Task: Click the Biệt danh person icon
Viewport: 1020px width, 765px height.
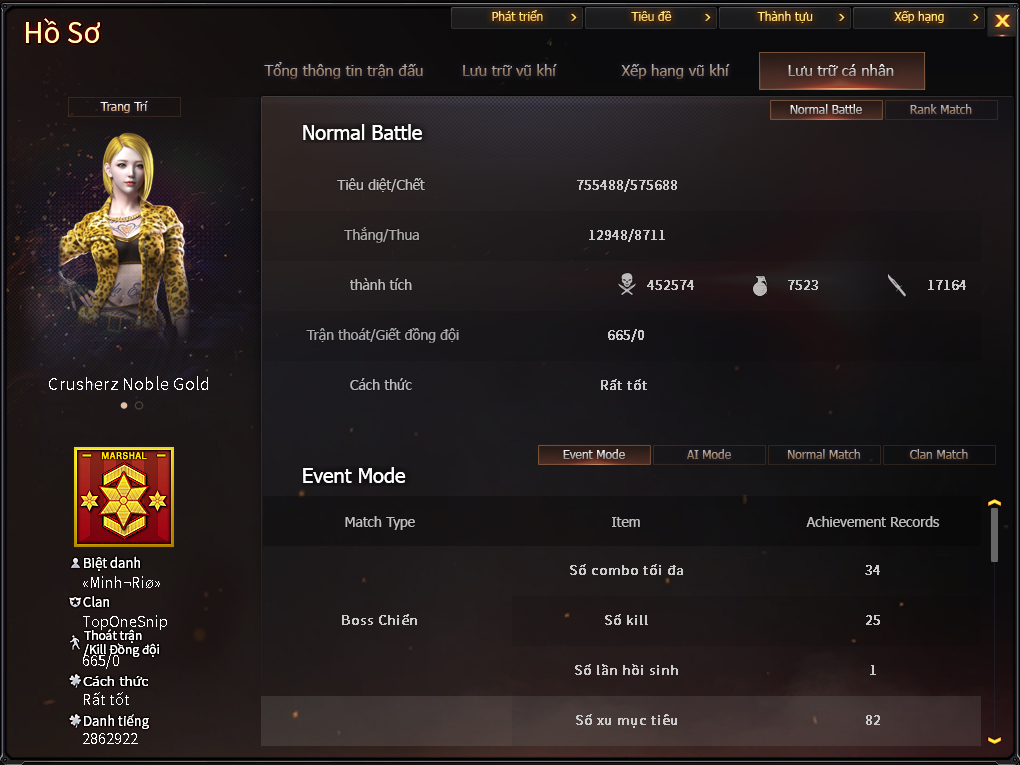Action: click(x=75, y=563)
